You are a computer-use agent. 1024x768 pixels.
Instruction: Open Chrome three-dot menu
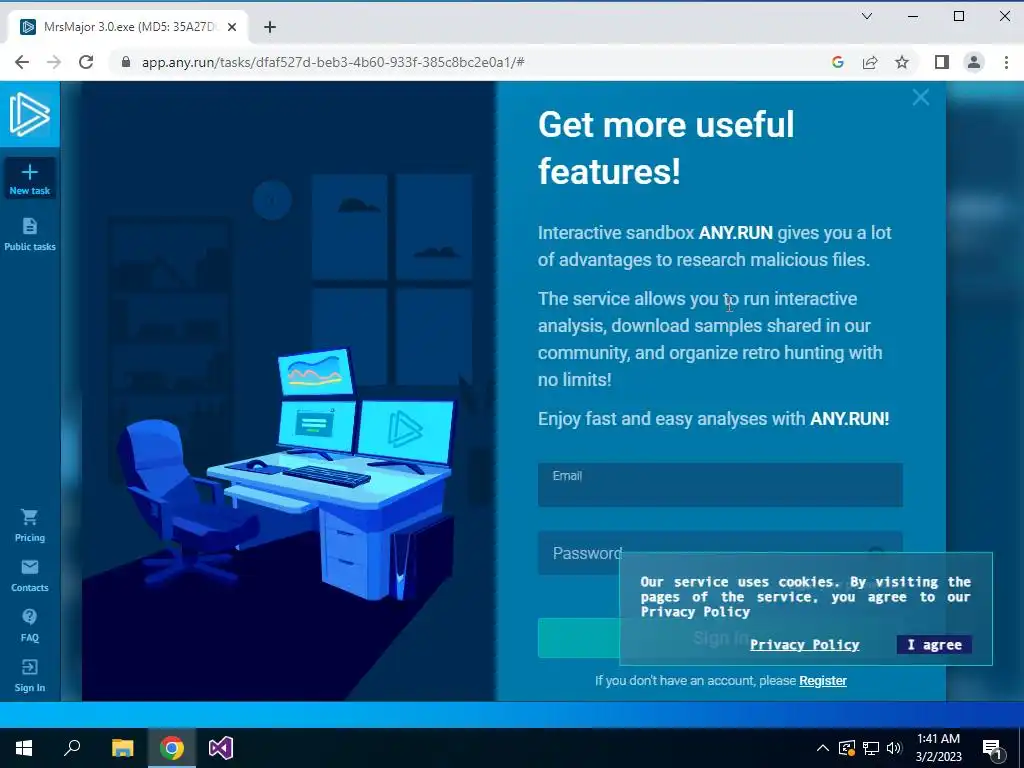pyautogui.click(x=1006, y=62)
